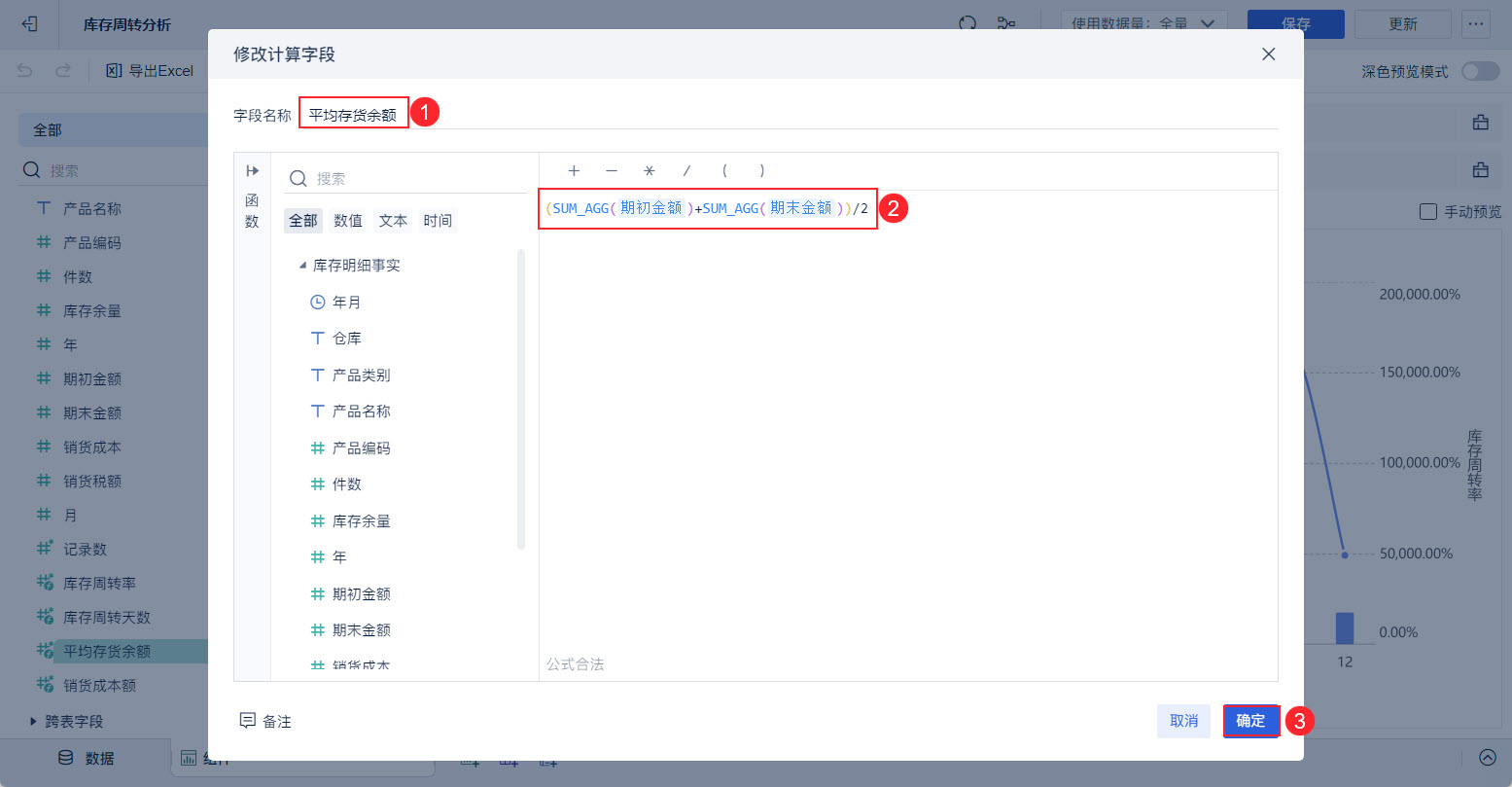Open the more options ellipsis menu
Image resolution: width=1512 pixels, height=787 pixels.
coord(1476,24)
